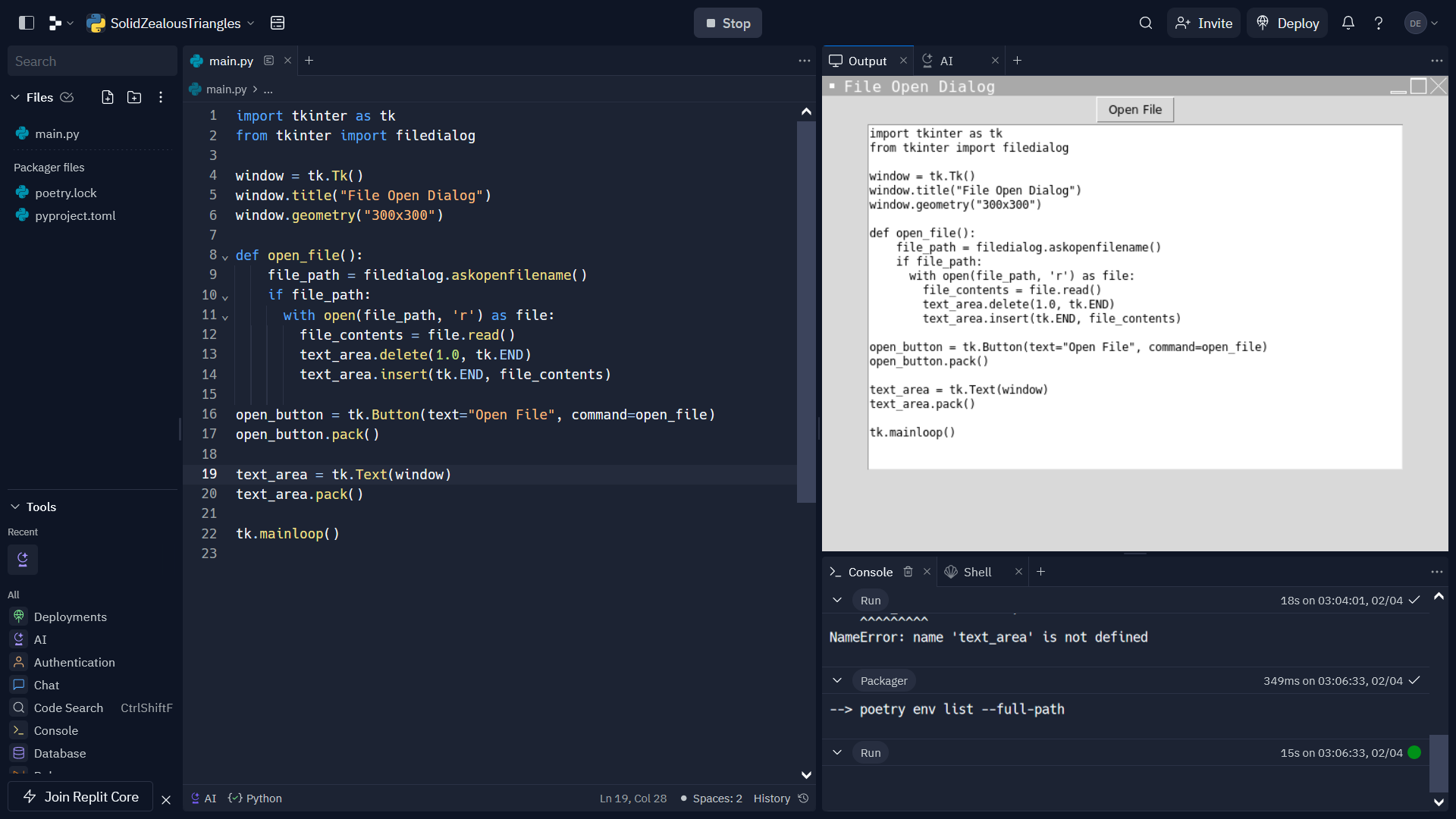Open the History icon in status bar
1456x819 pixels.
coord(804,799)
